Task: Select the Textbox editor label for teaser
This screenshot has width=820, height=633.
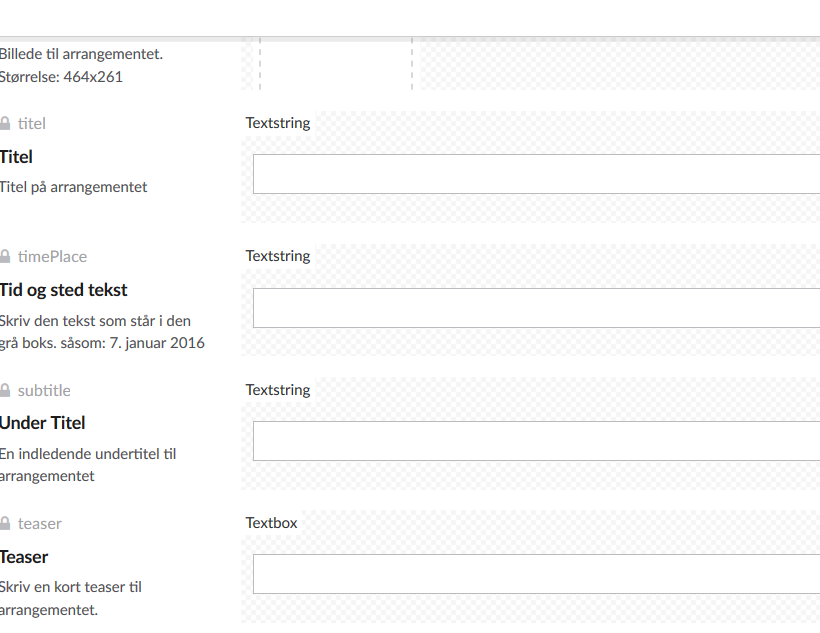Action: [271, 523]
